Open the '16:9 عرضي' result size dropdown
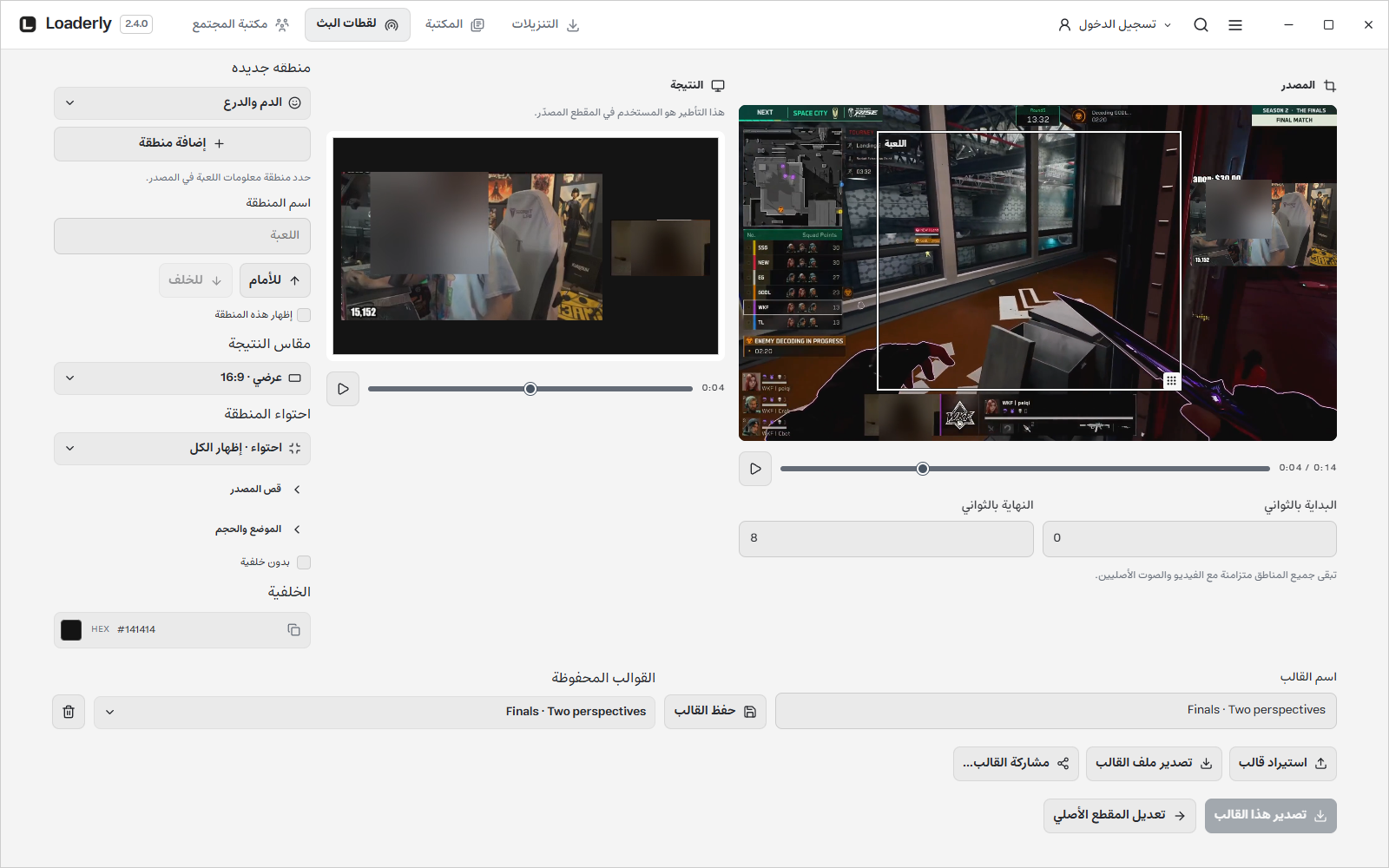The image size is (1389, 868). 182,378
